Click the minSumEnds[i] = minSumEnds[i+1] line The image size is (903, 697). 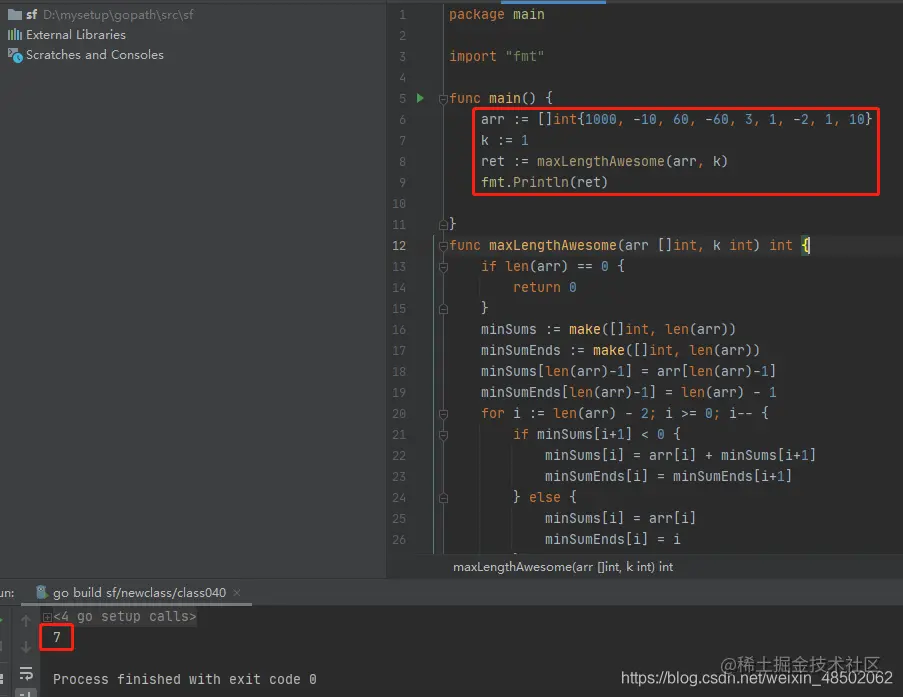click(x=668, y=476)
